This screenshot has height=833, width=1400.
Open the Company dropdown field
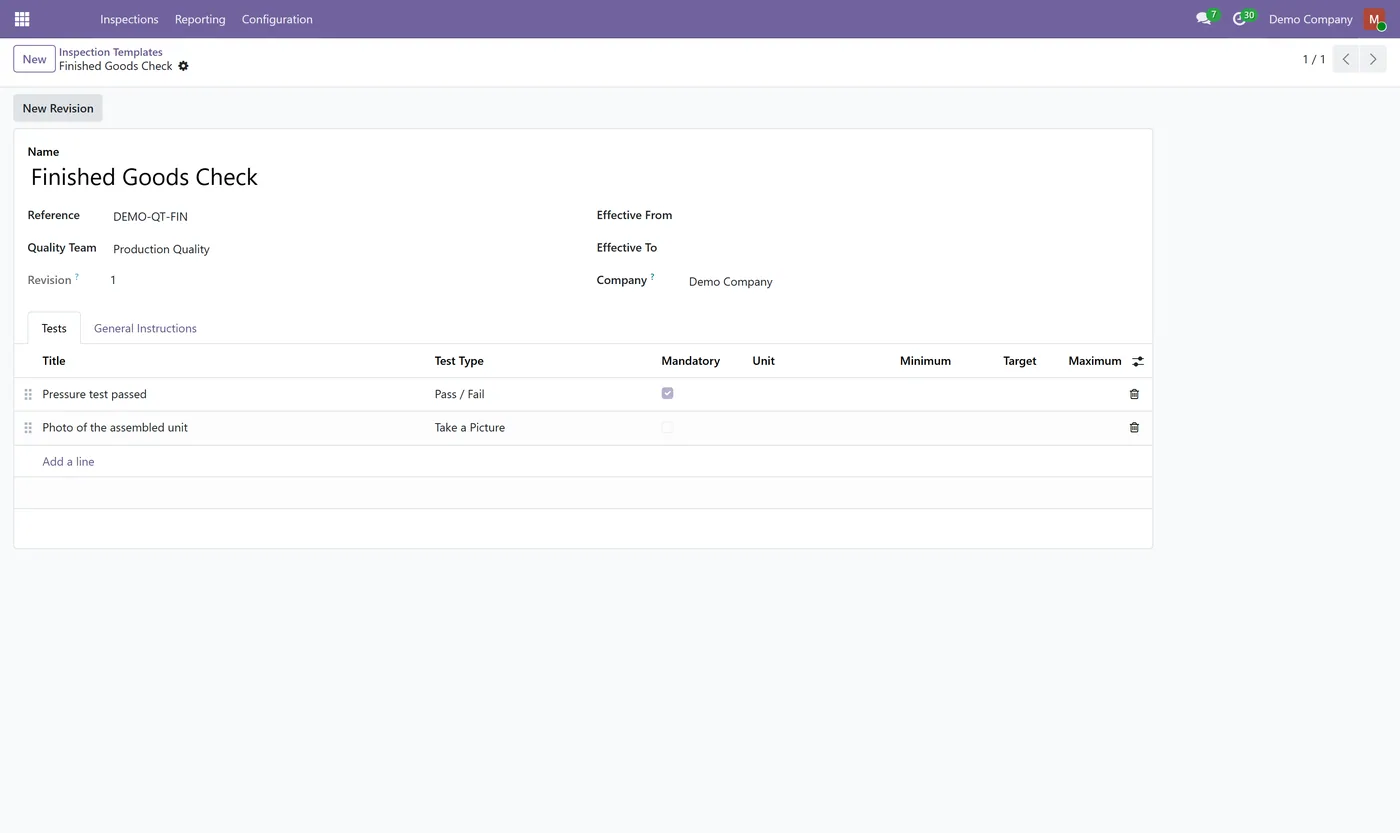pos(910,282)
